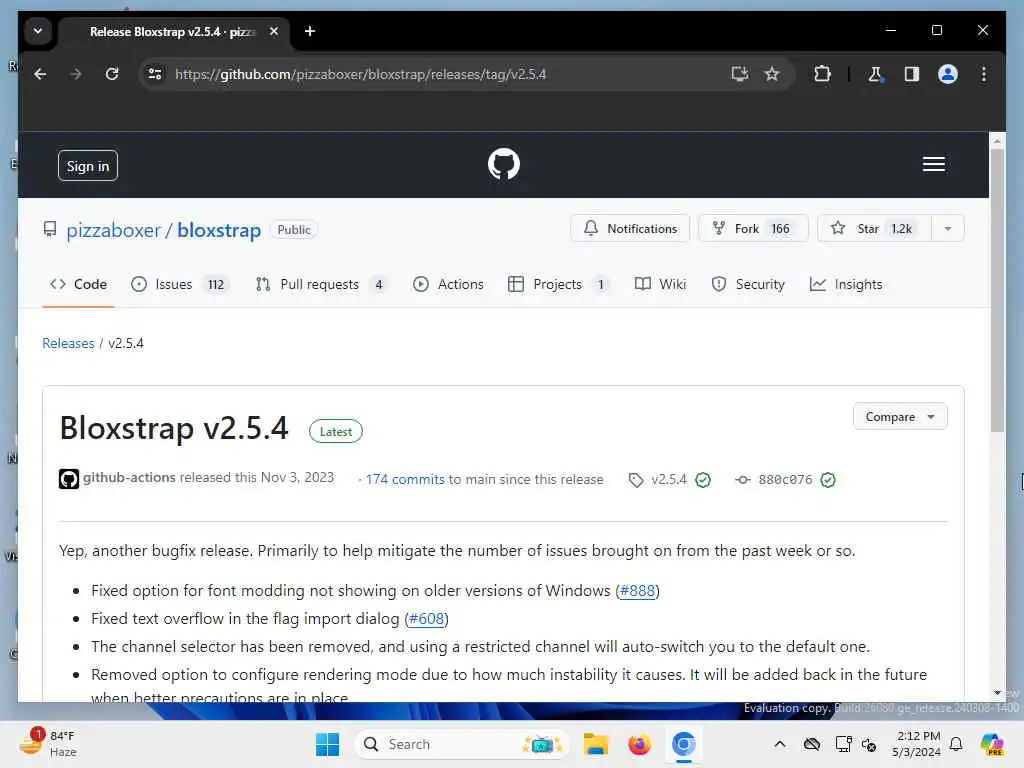Open the GitHub hamburger menu
The width and height of the screenshot is (1024, 768).
[934, 165]
